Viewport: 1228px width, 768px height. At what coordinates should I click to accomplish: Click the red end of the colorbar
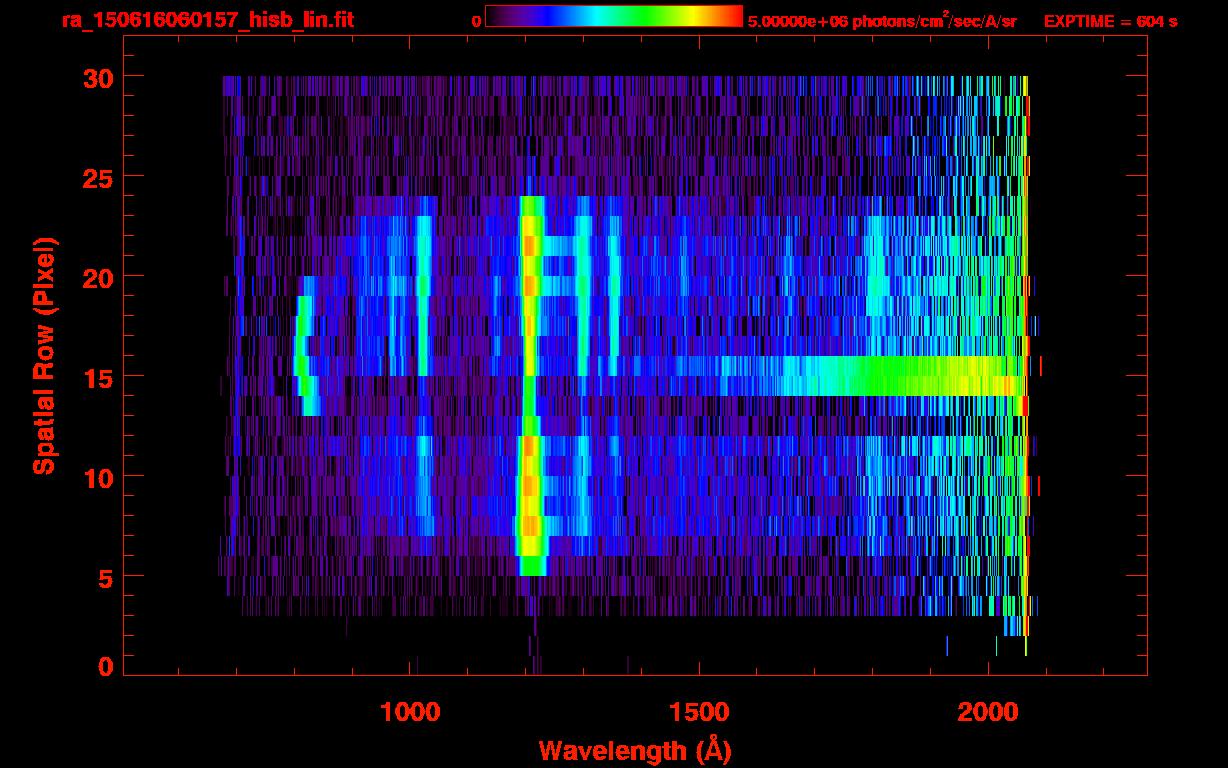(732, 17)
